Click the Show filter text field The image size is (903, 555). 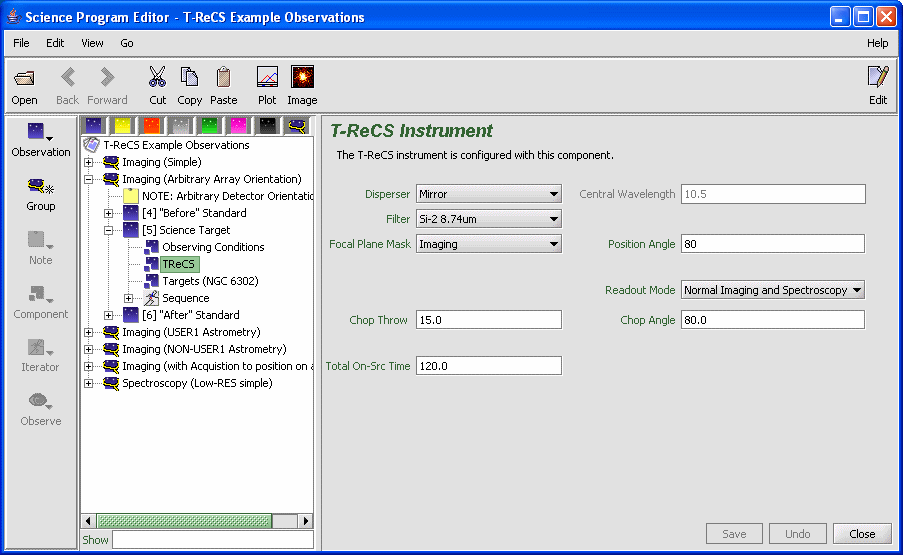pos(213,540)
